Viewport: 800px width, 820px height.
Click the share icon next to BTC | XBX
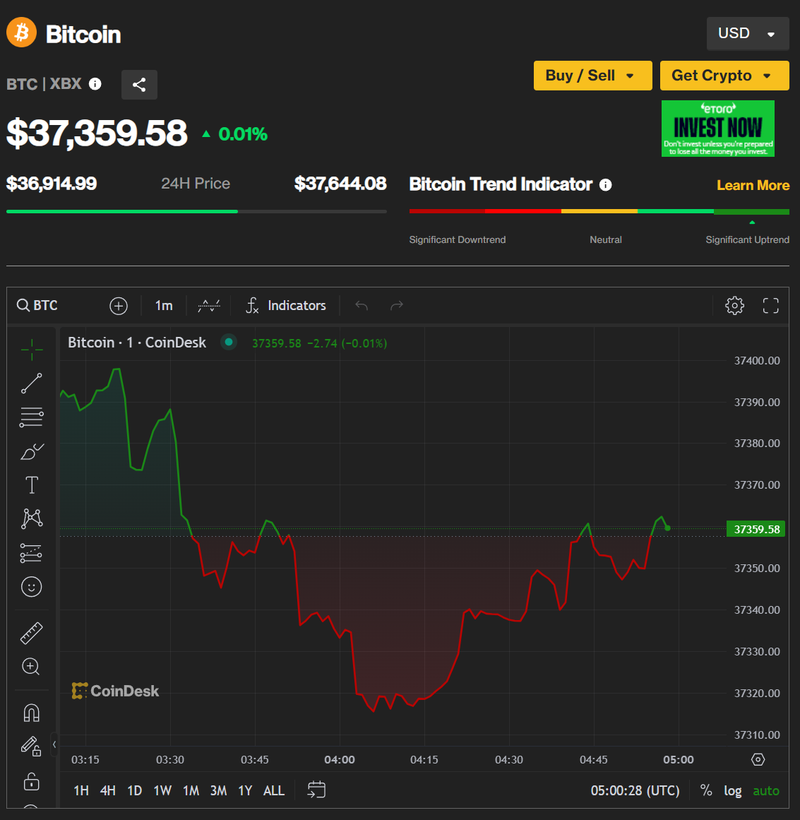[139, 85]
